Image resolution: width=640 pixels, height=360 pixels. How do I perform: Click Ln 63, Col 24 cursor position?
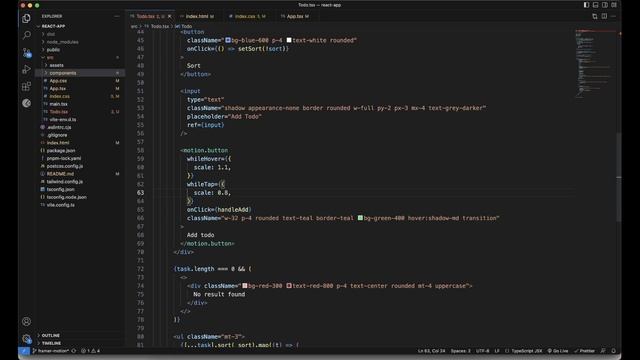pos(431,351)
